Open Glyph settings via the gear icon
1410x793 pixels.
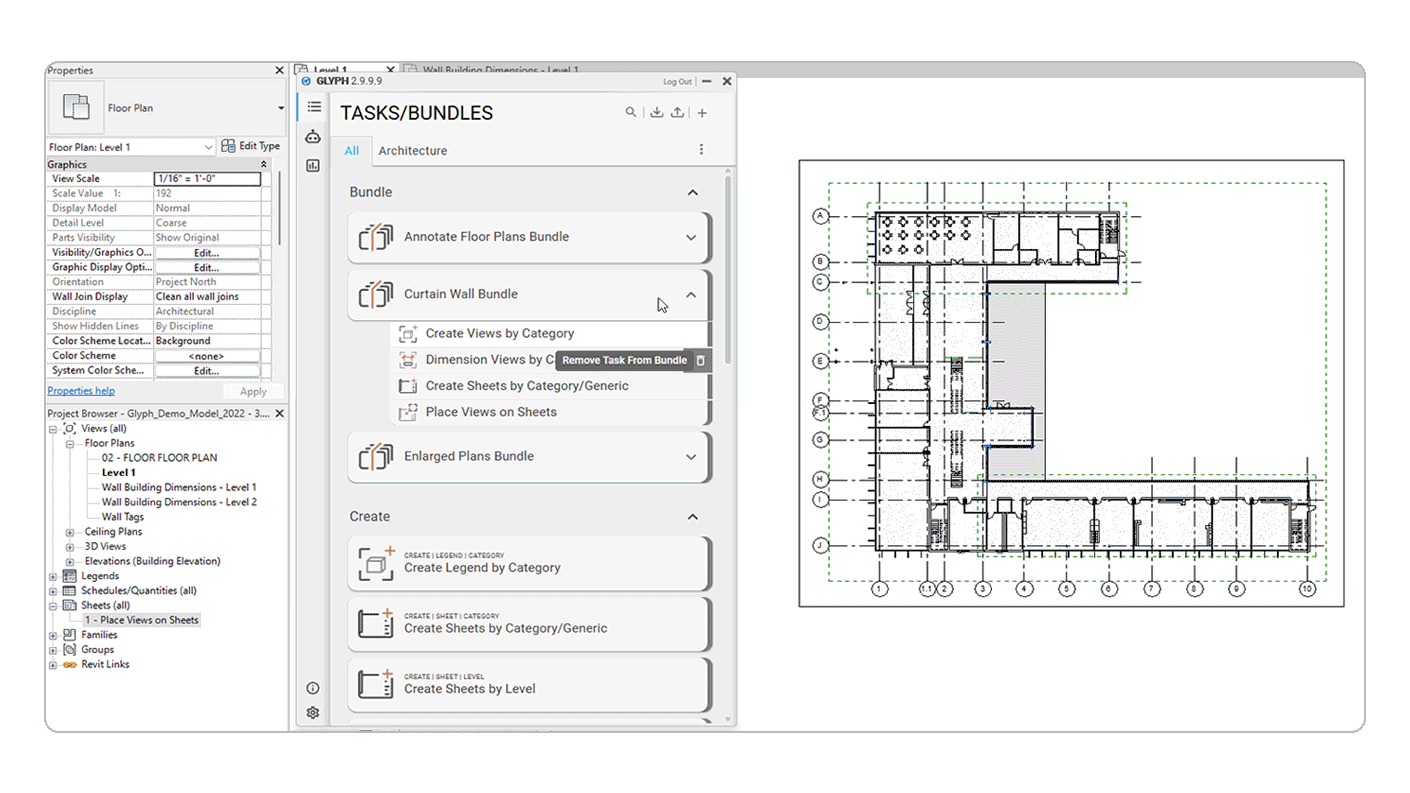(313, 712)
